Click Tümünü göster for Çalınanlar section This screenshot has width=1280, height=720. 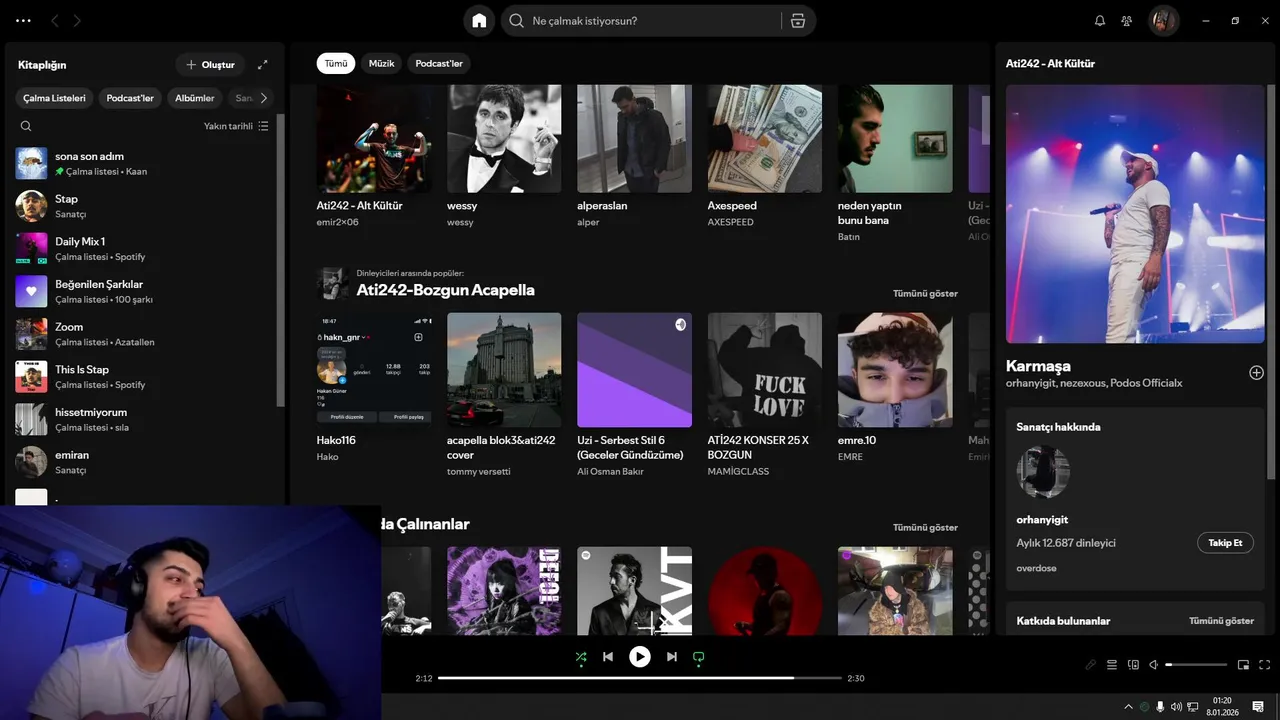click(925, 528)
